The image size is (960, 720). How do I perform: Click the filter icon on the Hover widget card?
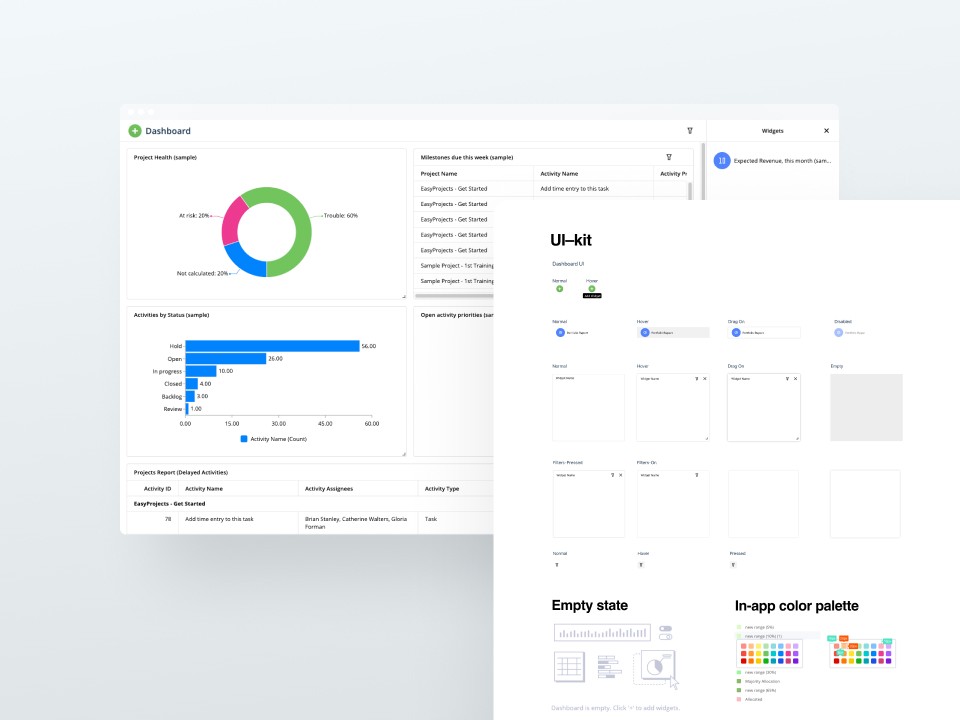pos(697,379)
